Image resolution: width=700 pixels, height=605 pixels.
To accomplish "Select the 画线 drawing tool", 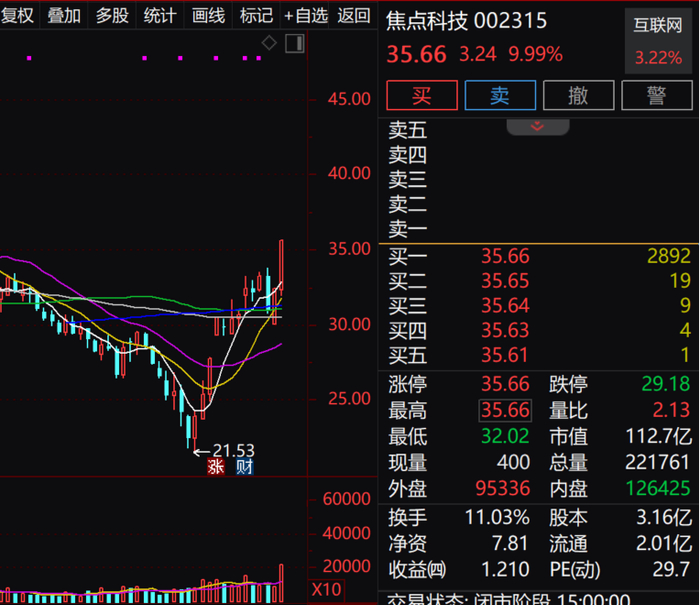I will [x=208, y=16].
